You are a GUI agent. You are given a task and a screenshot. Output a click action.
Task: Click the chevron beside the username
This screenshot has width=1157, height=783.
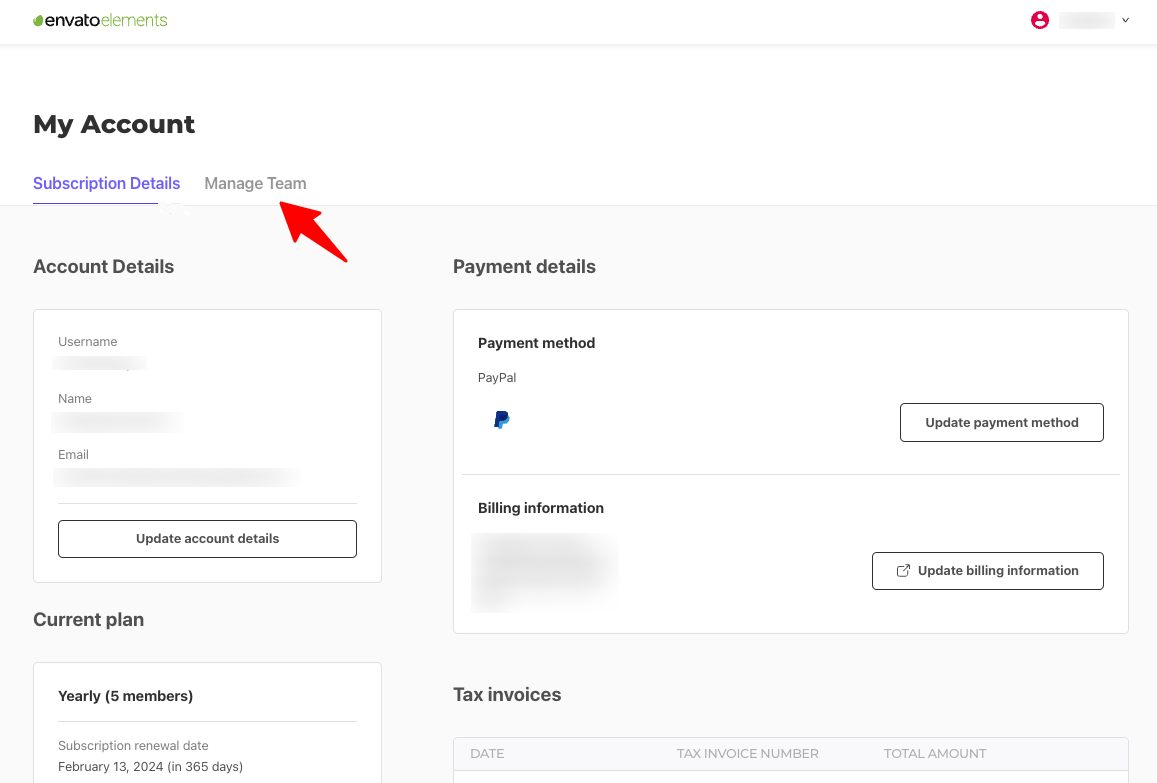click(1125, 20)
